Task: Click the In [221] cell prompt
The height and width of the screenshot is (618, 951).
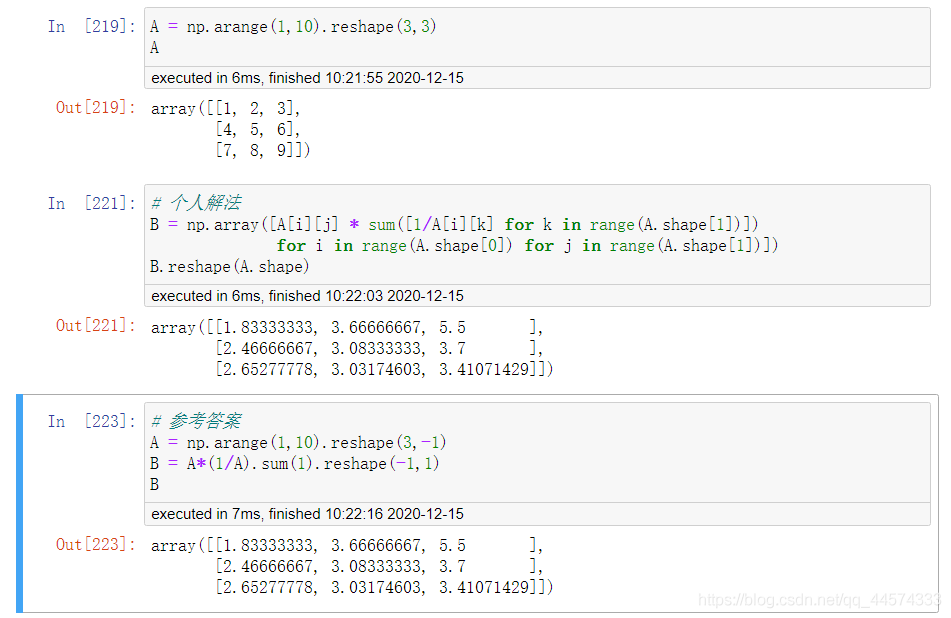Action: pyautogui.click(x=91, y=203)
